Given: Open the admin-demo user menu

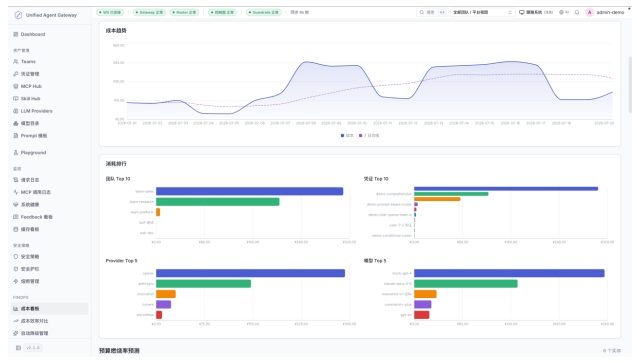Looking at the screenshot, I should [605, 13].
